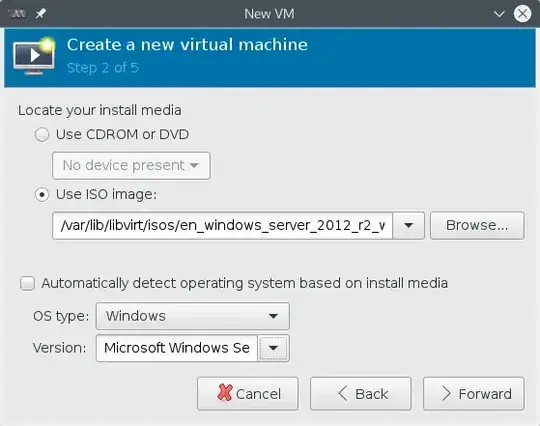The width and height of the screenshot is (540, 426).
Task: Open the No device present dropdown
Action: point(131,166)
